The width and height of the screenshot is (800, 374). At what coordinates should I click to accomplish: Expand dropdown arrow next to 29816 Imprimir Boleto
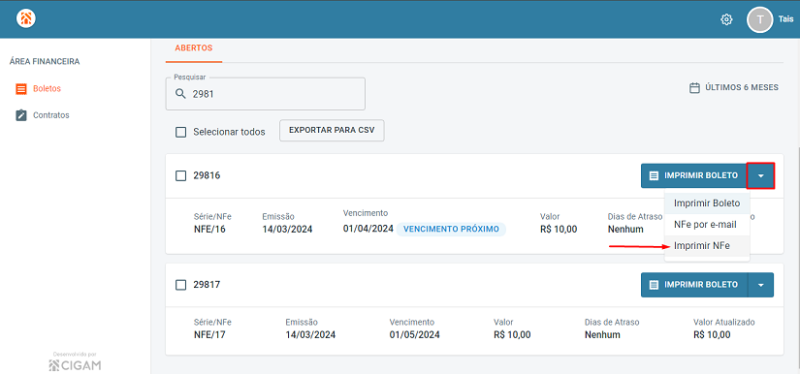761,176
